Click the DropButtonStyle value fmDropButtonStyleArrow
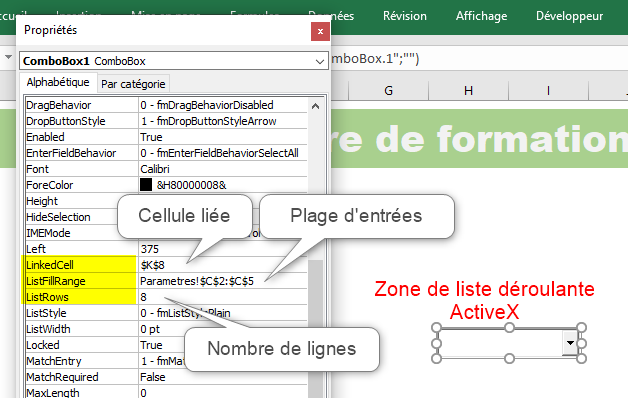 [208, 121]
